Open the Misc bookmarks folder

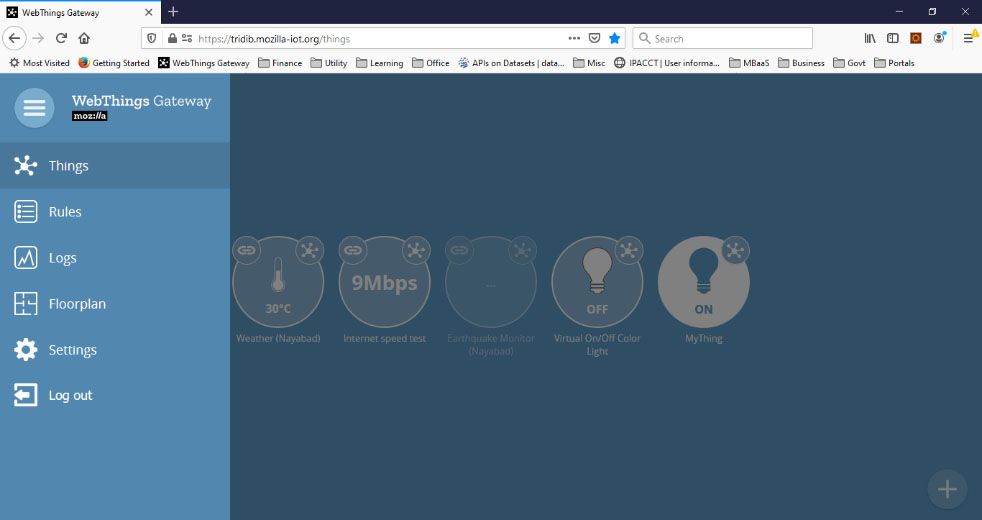click(x=589, y=63)
